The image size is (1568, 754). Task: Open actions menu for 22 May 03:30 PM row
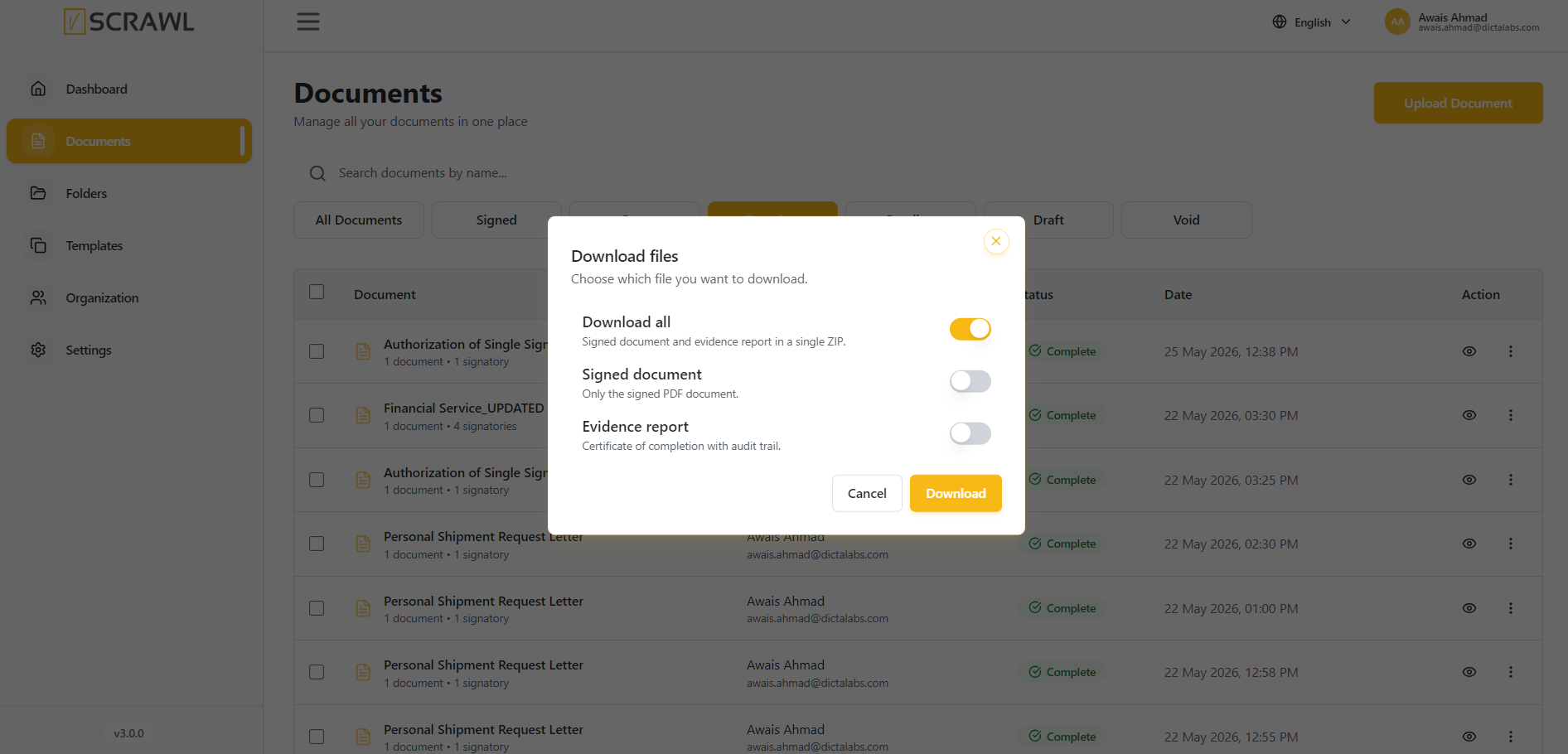(x=1511, y=415)
